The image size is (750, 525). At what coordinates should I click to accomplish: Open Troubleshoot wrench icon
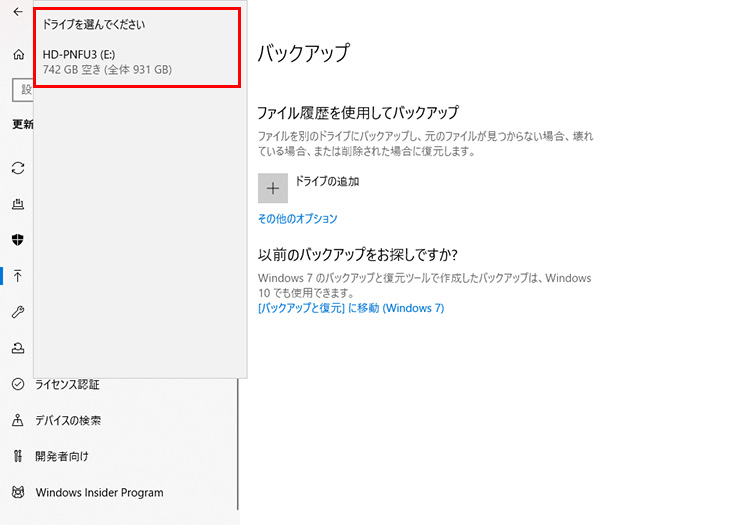[x=17, y=312]
